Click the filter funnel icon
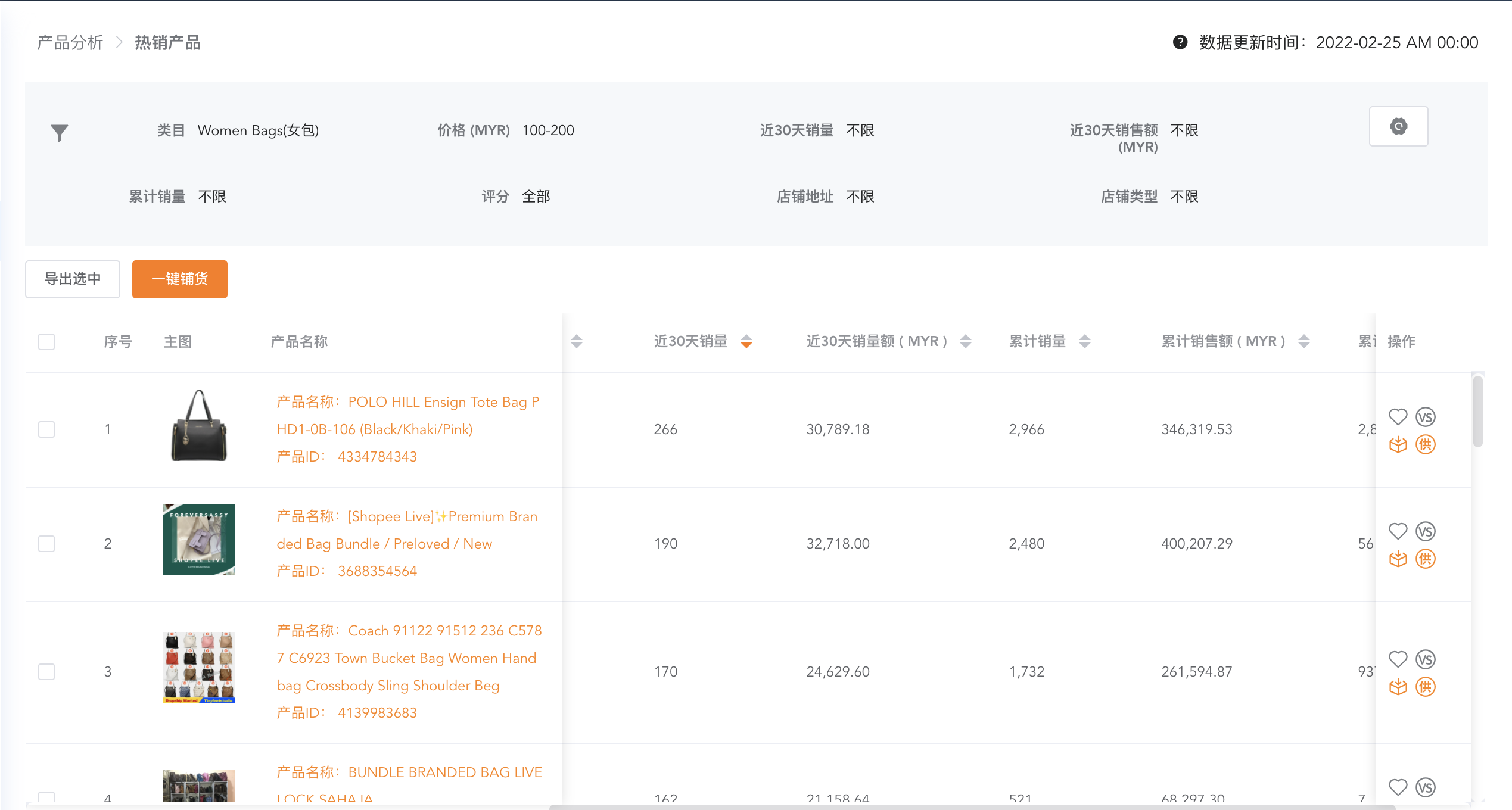This screenshot has height=810, width=1512. (60, 132)
